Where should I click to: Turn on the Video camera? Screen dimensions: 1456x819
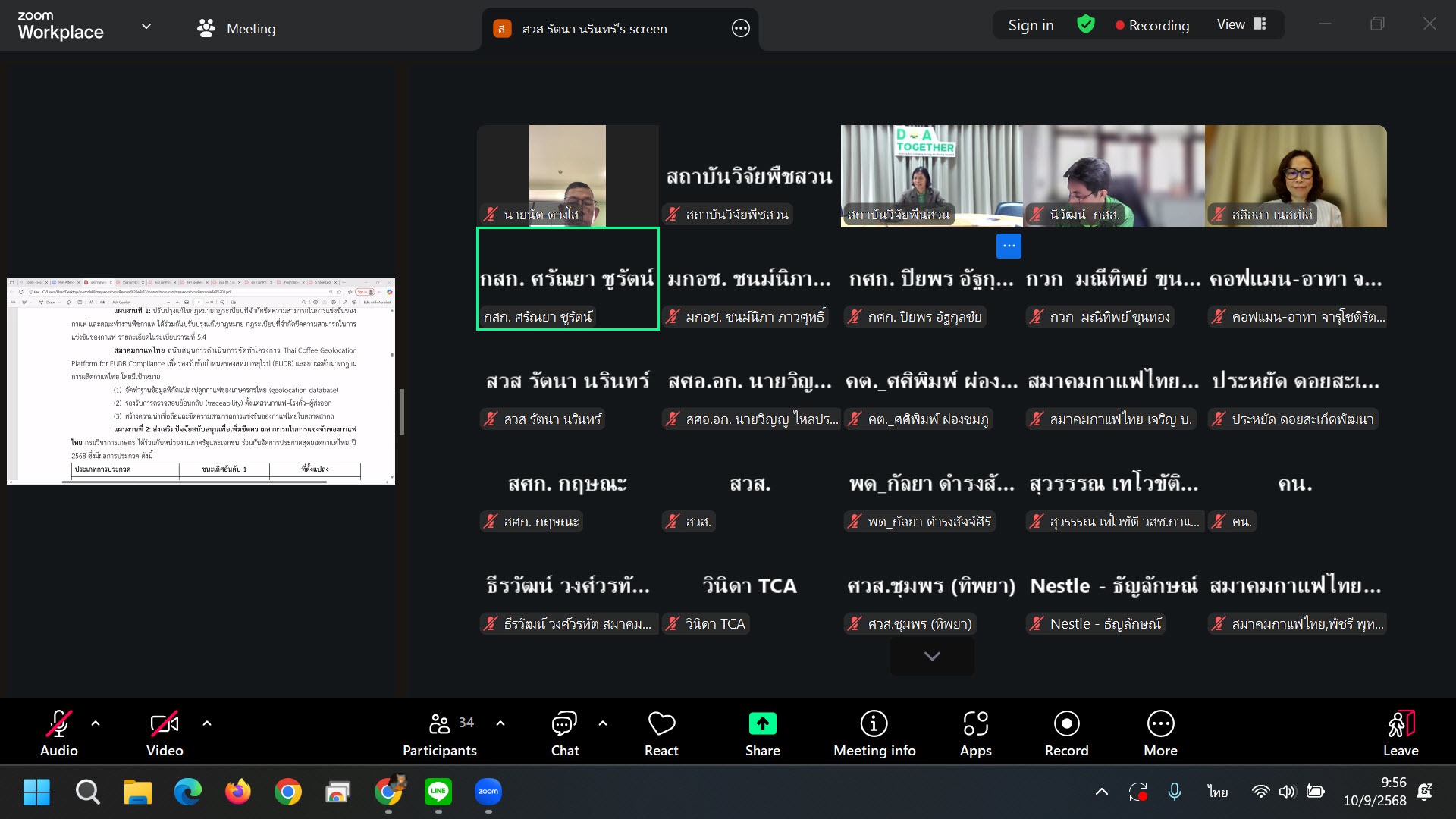tap(165, 733)
